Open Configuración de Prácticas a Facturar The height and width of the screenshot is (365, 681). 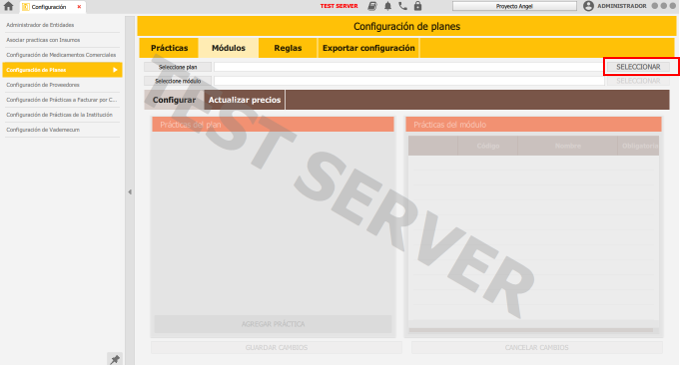pyautogui.click(x=62, y=100)
